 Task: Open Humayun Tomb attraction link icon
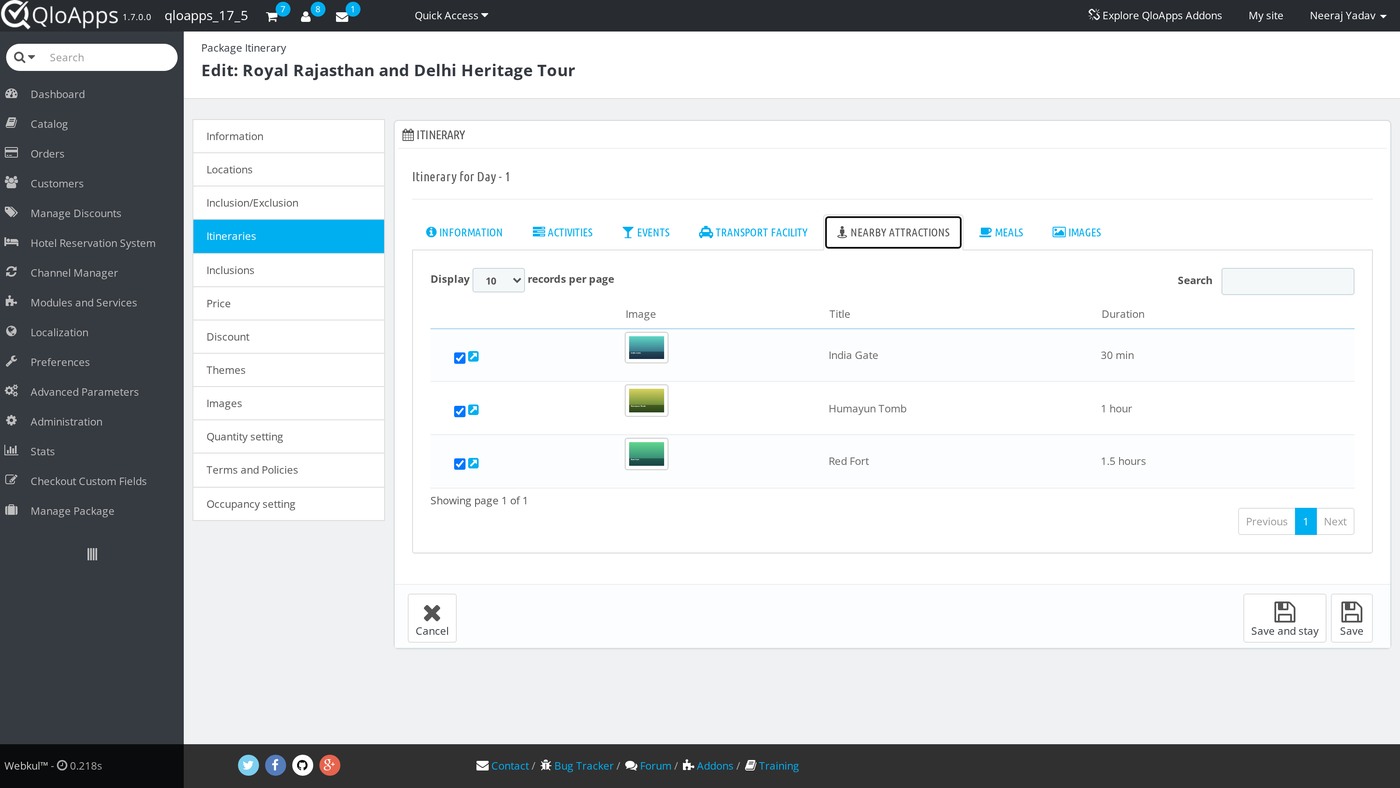pos(474,410)
